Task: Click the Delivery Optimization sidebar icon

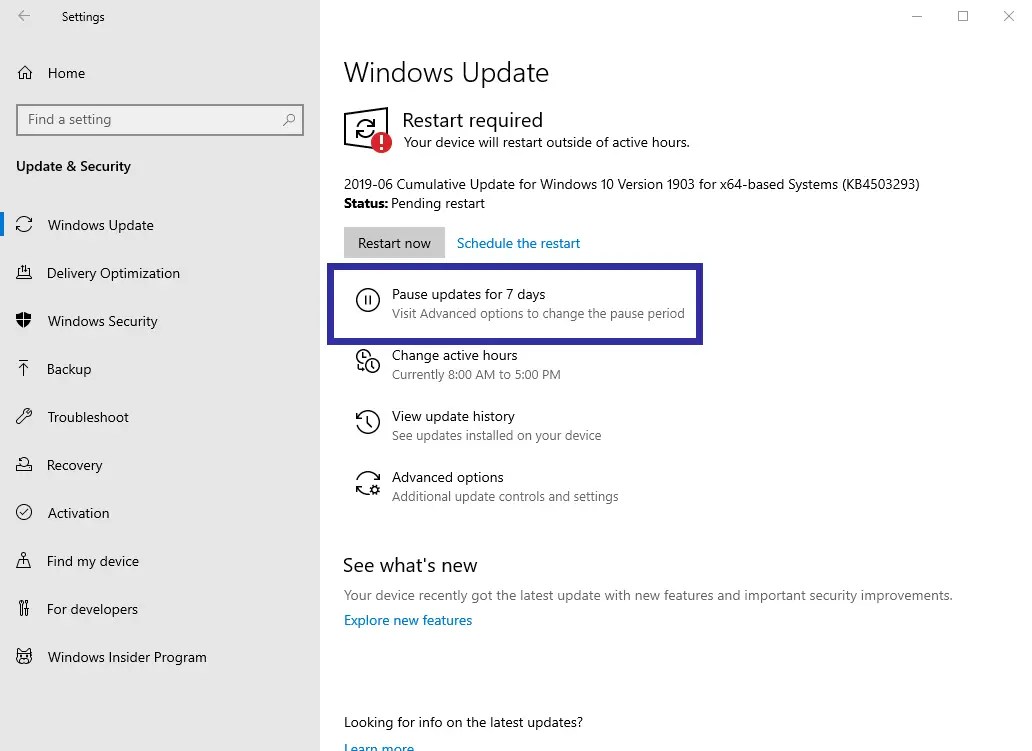Action: tap(24, 272)
